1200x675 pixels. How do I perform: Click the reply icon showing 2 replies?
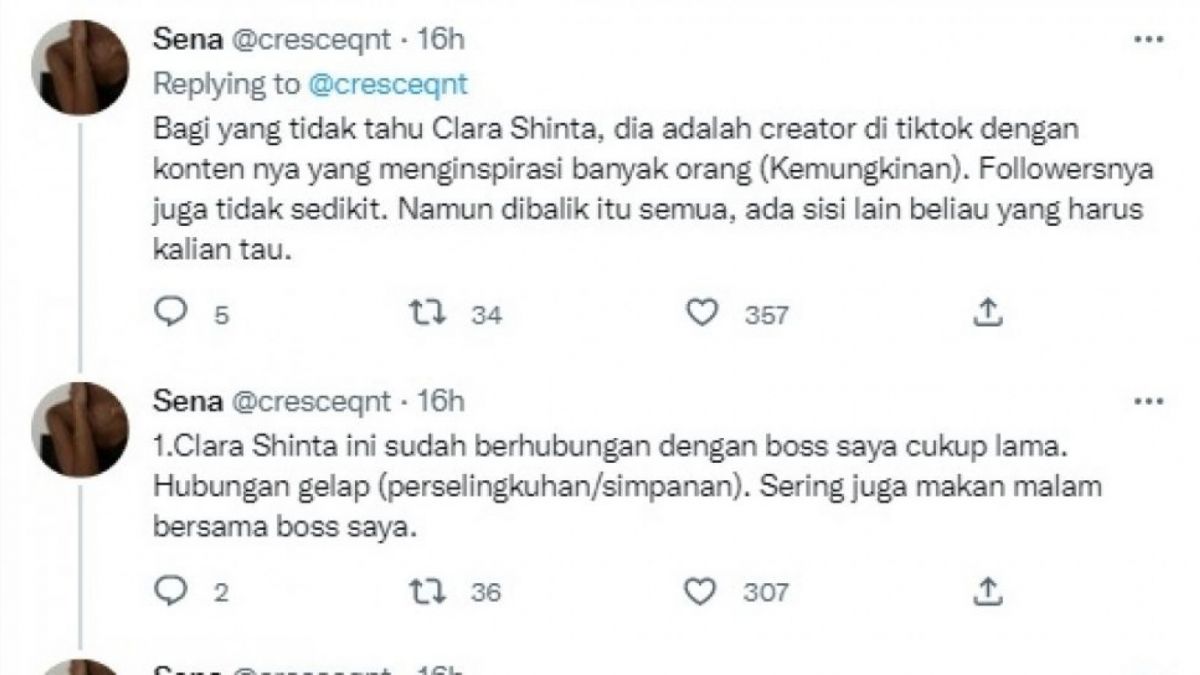pyautogui.click(x=172, y=590)
